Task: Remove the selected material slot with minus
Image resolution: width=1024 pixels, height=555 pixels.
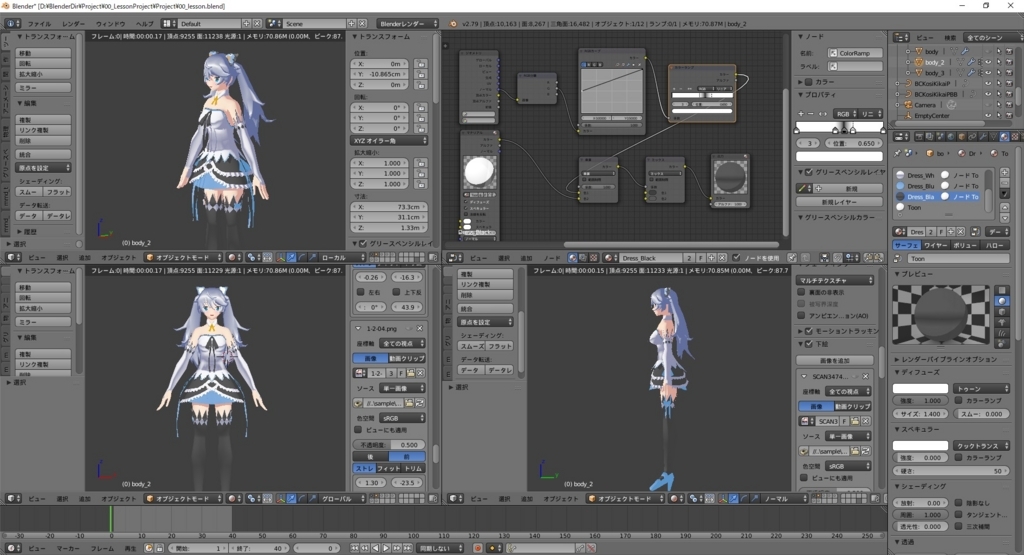Action: click(1004, 183)
